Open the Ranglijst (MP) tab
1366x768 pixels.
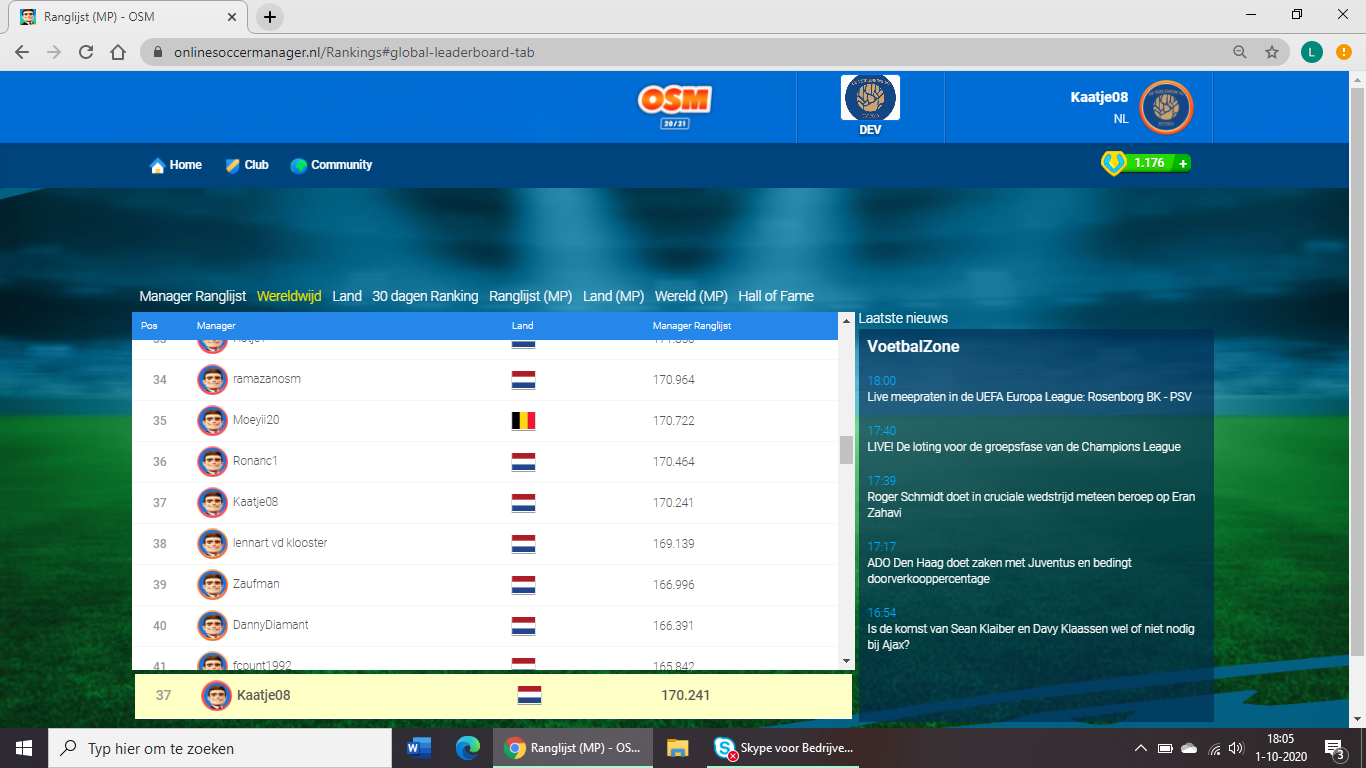click(x=531, y=296)
